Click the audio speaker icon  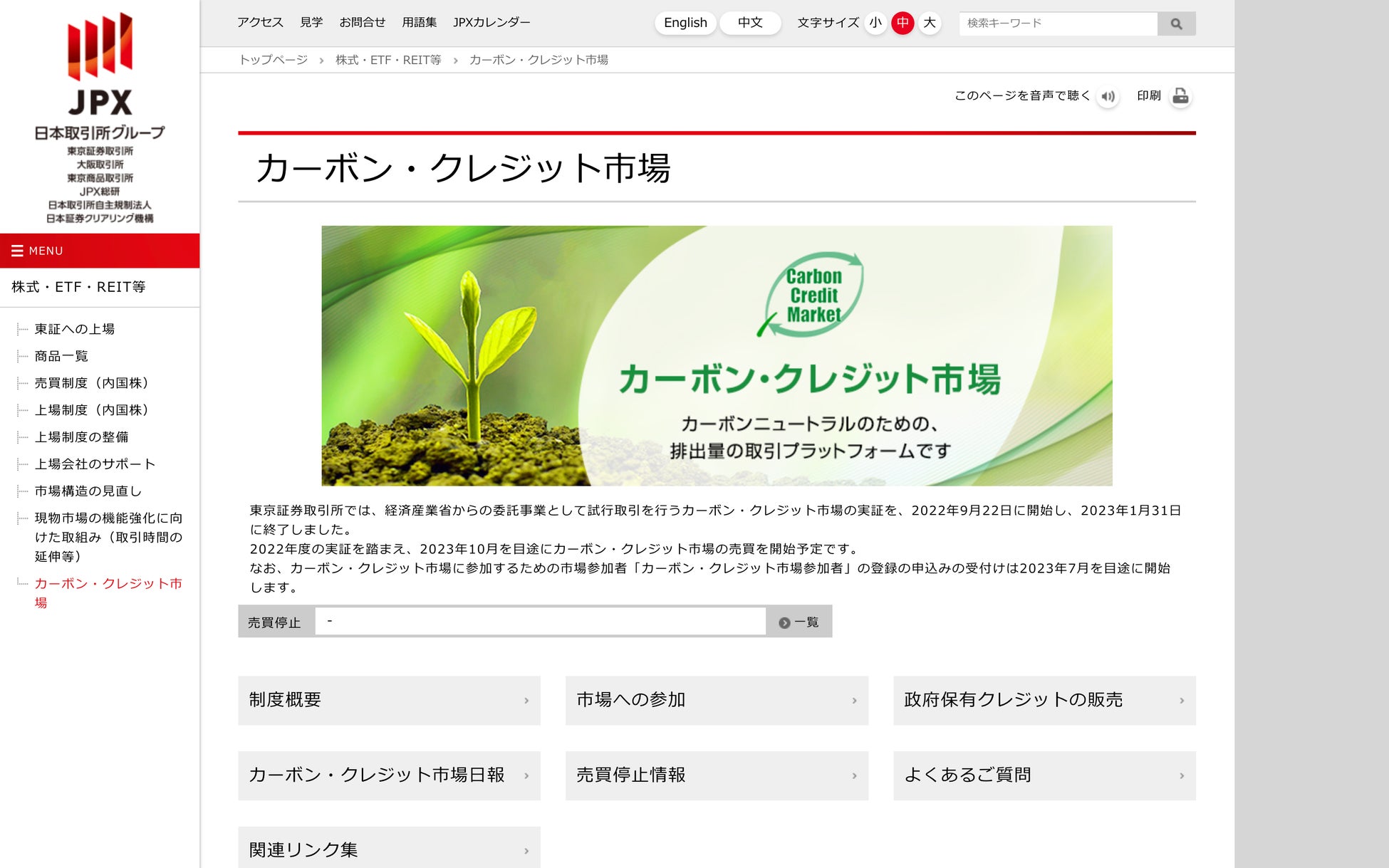(x=1108, y=96)
